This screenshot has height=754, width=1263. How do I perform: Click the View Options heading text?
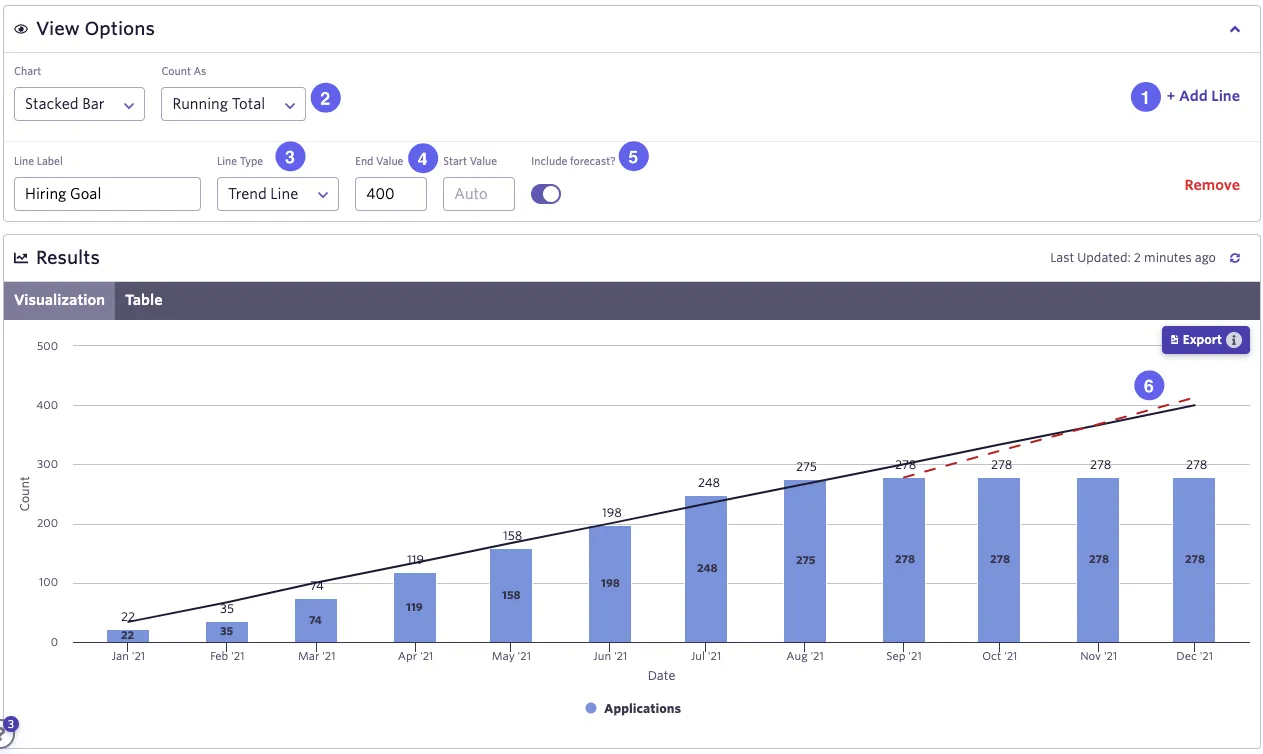pyautogui.click(x=95, y=29)
